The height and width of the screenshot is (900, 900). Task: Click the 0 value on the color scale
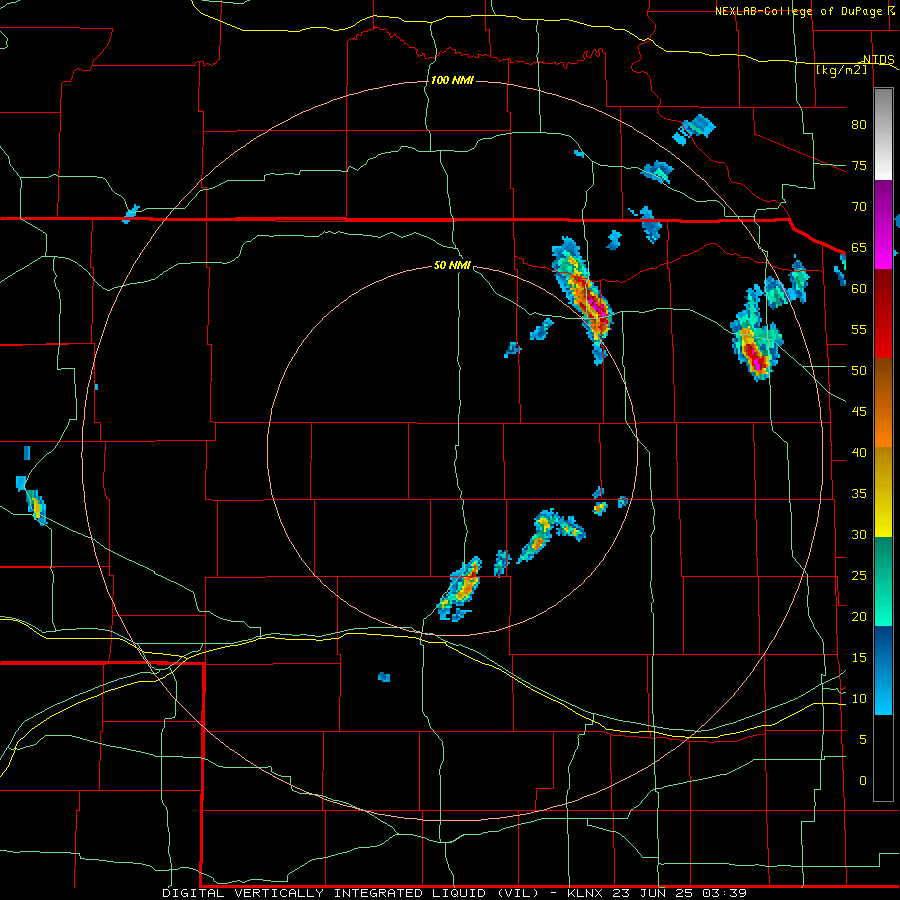[863, 781]
